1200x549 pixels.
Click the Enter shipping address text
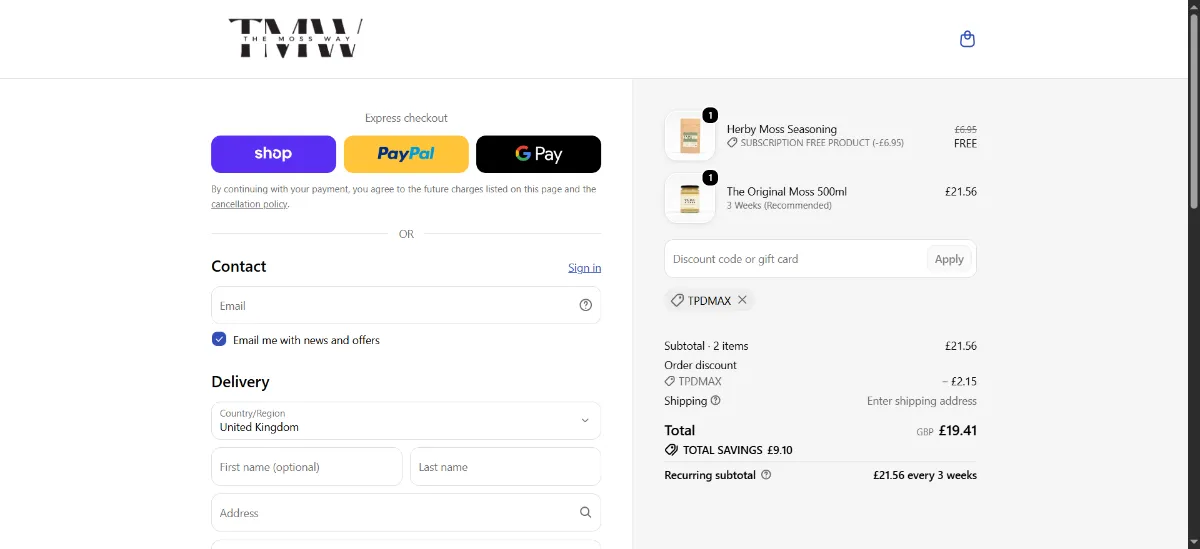(922, 401)
